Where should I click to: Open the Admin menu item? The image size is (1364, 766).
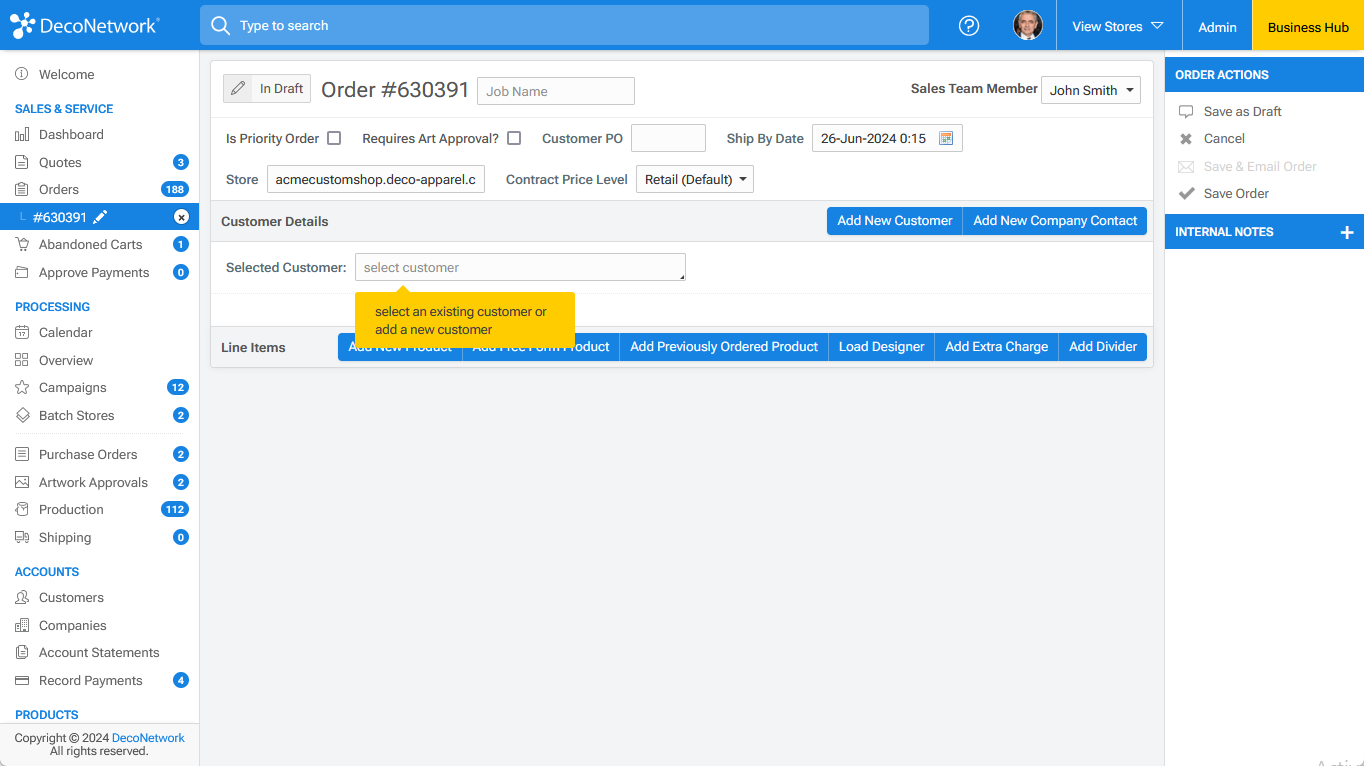(1216, 26)
